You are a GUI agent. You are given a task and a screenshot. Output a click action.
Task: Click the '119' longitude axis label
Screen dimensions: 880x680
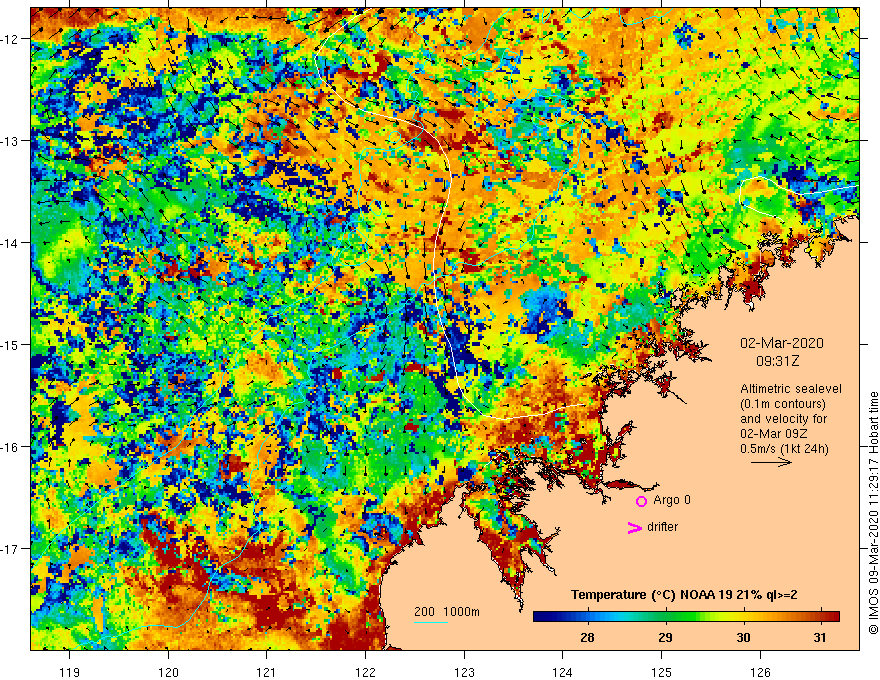pos(70,672)
